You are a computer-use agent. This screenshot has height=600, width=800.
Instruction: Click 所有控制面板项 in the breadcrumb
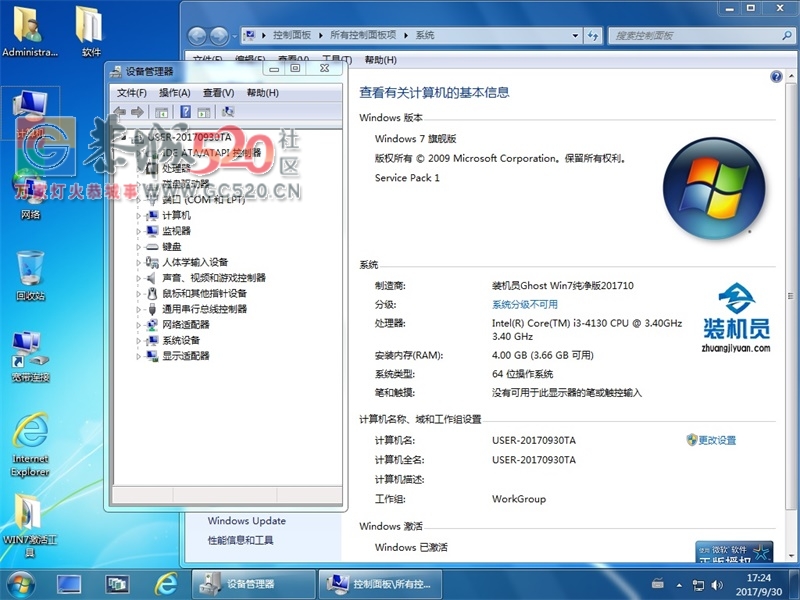[363, 35]
